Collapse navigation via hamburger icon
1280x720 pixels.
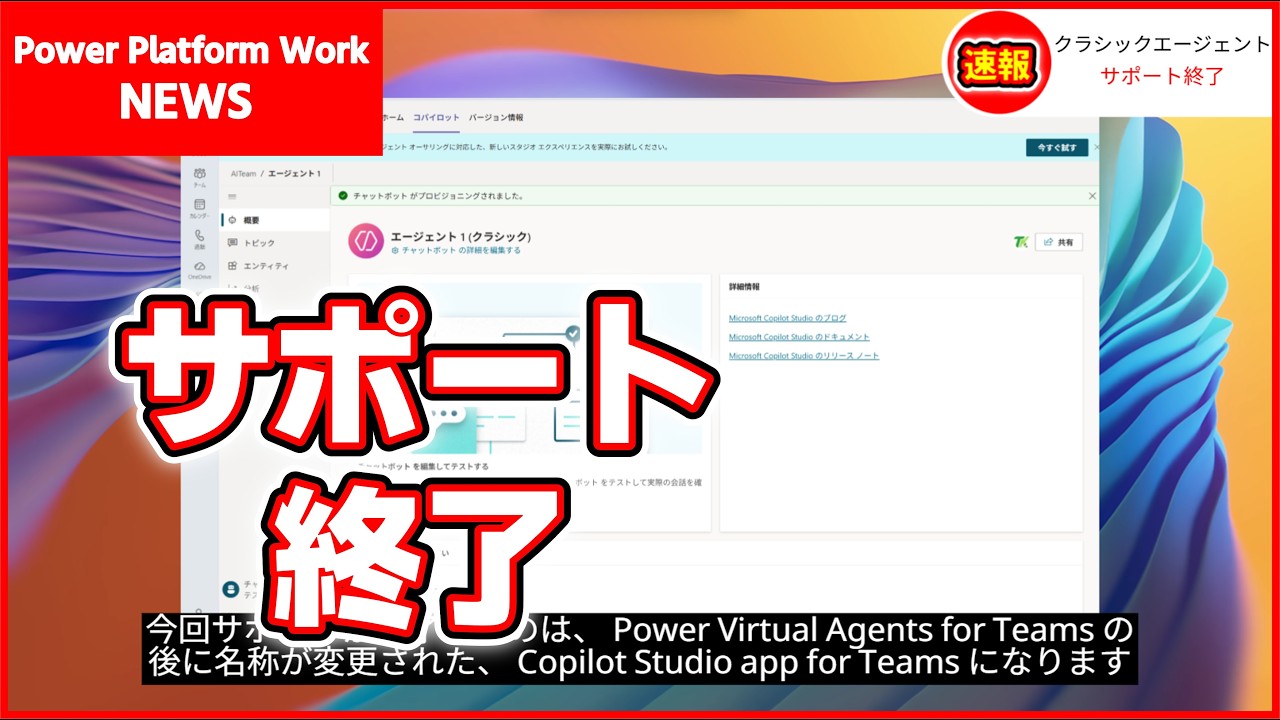[232, 197]
